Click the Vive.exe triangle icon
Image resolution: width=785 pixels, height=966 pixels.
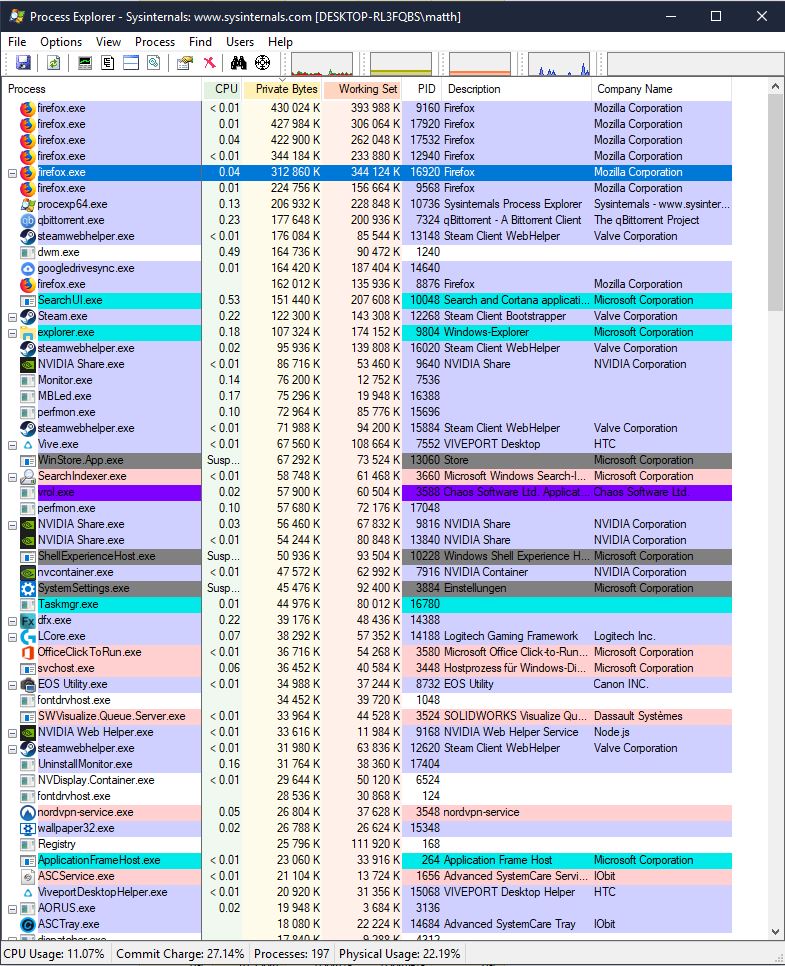(x=28, y=444)
